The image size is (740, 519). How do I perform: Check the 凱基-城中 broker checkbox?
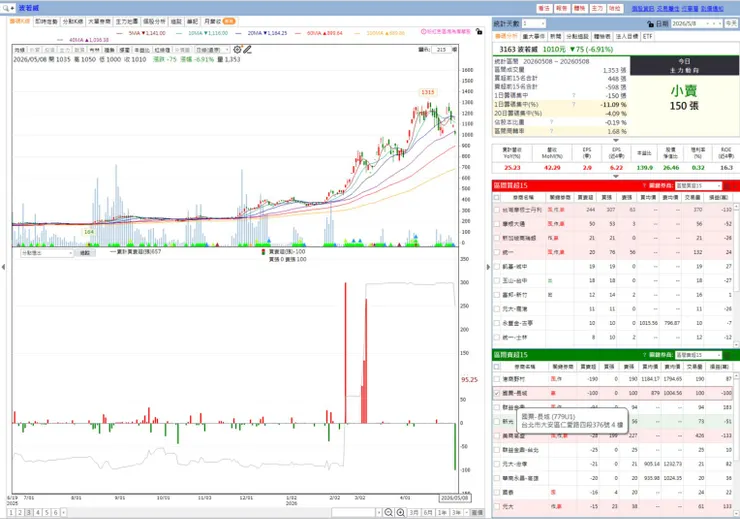[x=496, y=267]
